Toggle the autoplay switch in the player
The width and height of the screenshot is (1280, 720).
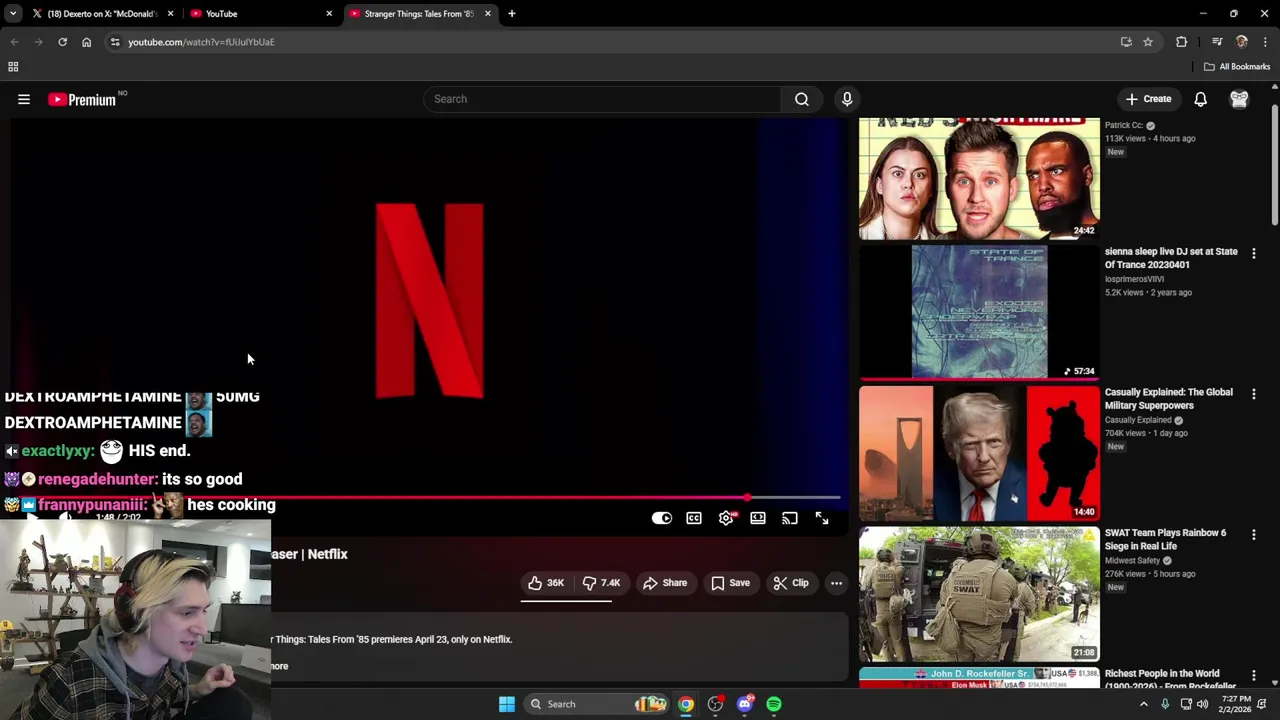point(662,518)
